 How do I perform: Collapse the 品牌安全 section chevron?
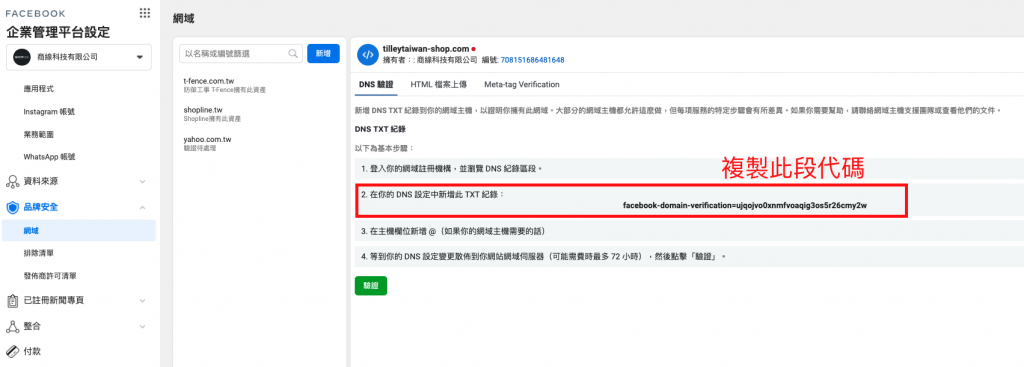click(x=142, y=208)
